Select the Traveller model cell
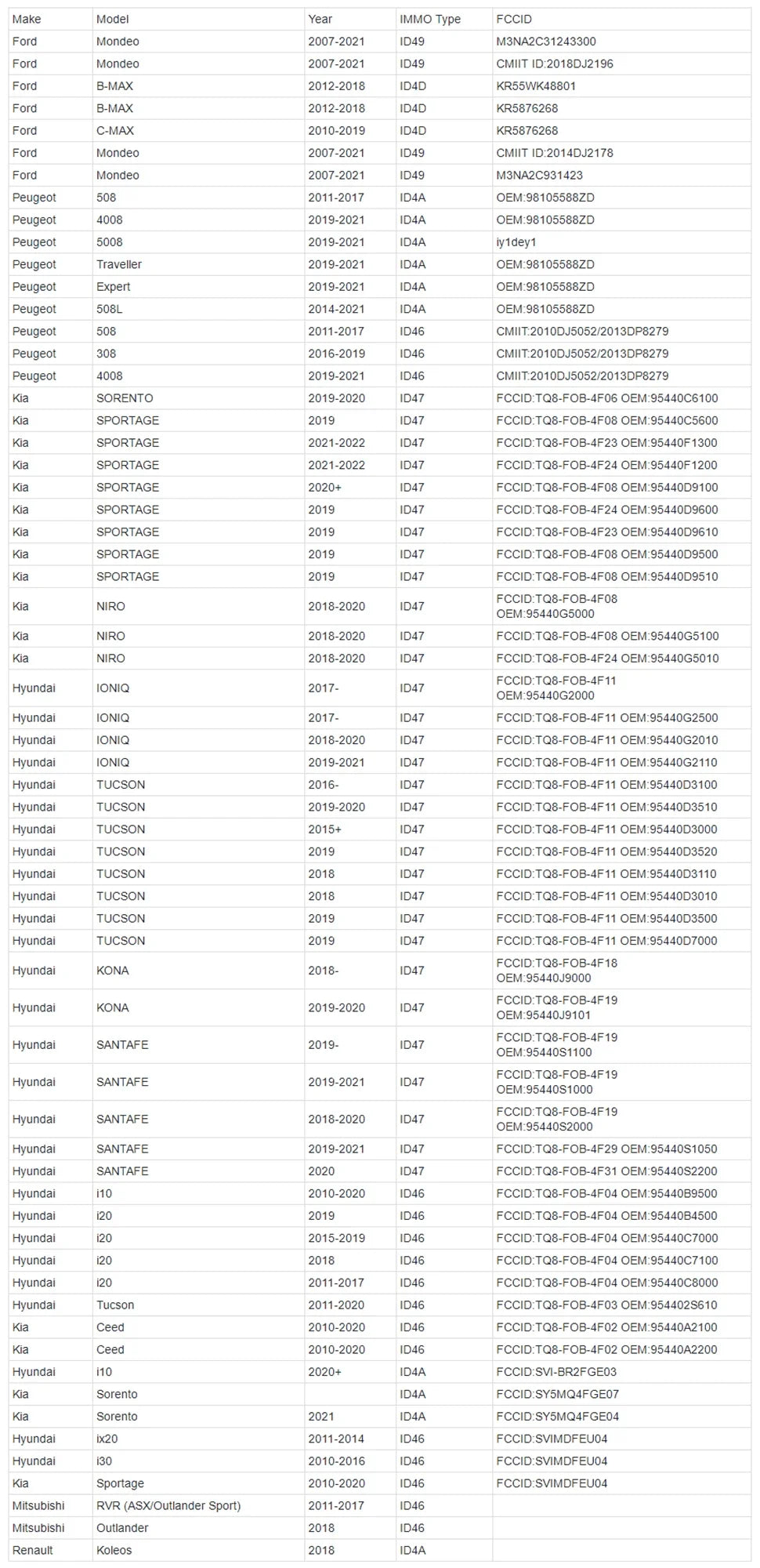This screenshot has width=760, height=1568. [x=119, y=264]
